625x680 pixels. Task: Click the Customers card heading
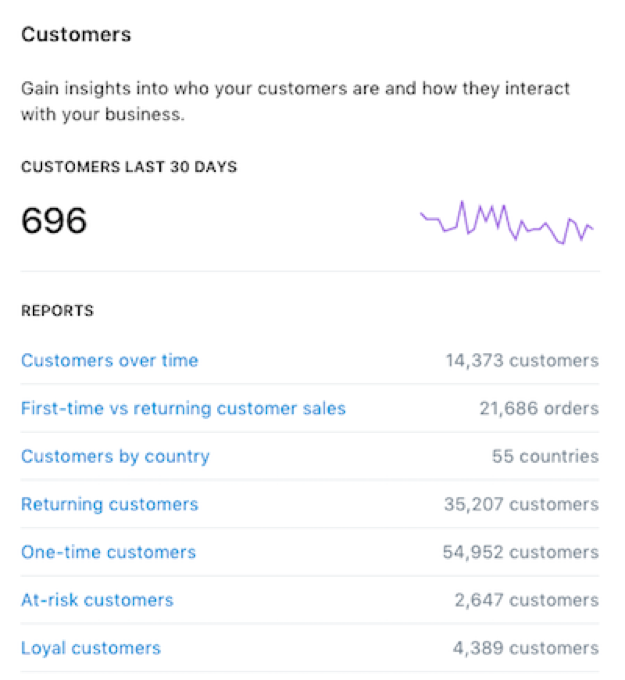(x=76, y=35)
